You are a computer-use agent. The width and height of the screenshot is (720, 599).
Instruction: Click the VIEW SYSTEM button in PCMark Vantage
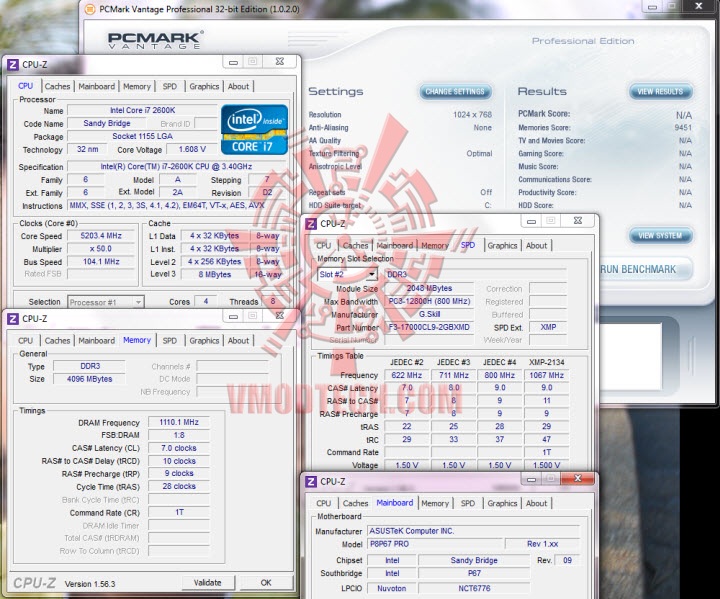pyautogui.click(x=660, y=236)
